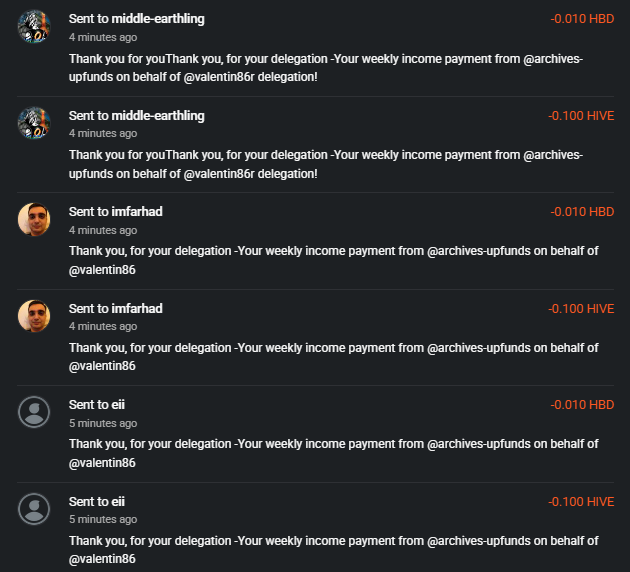Click middle-earthling avatar on HBD transfer
This screenshot has height=572, width=630.
click(34, 26)
